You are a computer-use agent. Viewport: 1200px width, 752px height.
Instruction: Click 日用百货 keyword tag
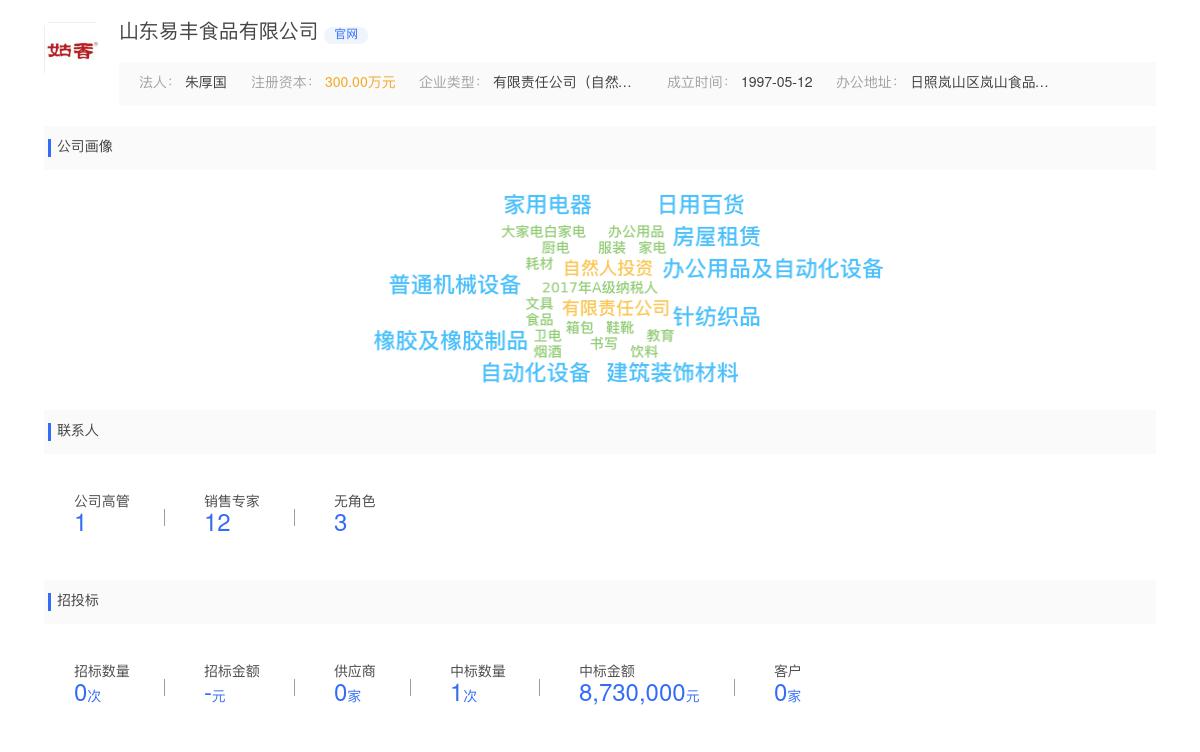tap(700, 205)
